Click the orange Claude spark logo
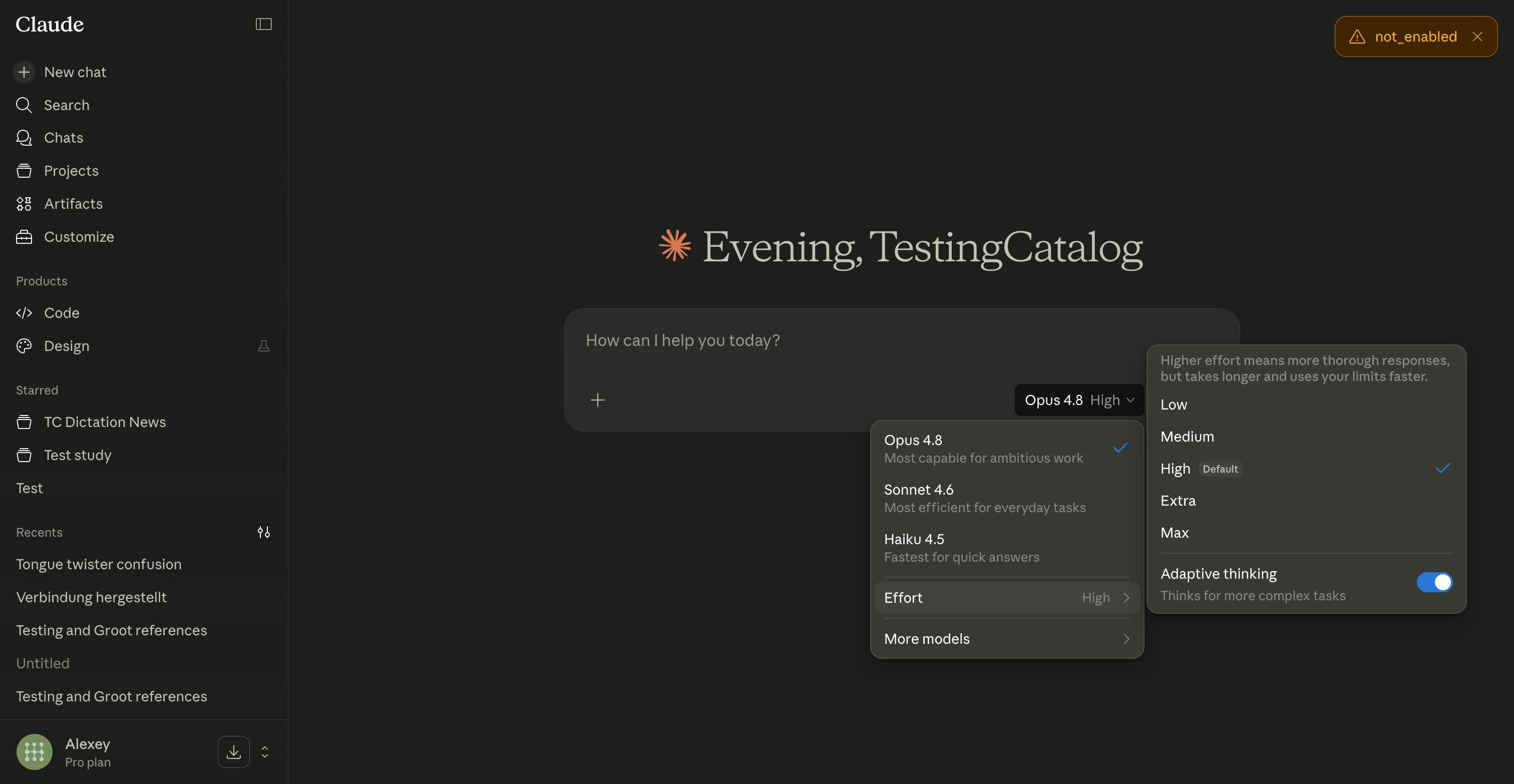 click(x=675, y=245)
